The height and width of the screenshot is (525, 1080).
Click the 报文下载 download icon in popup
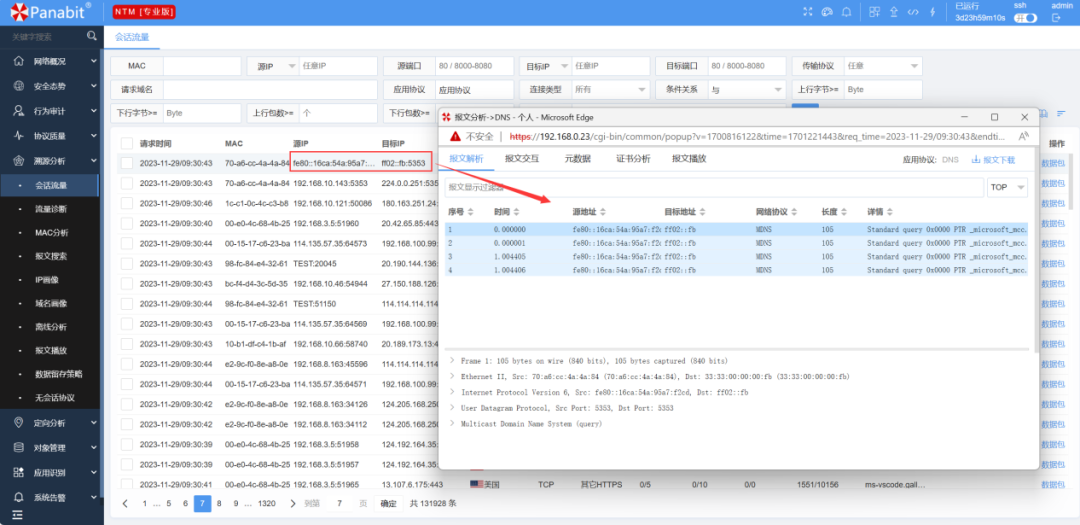(975, 159)
